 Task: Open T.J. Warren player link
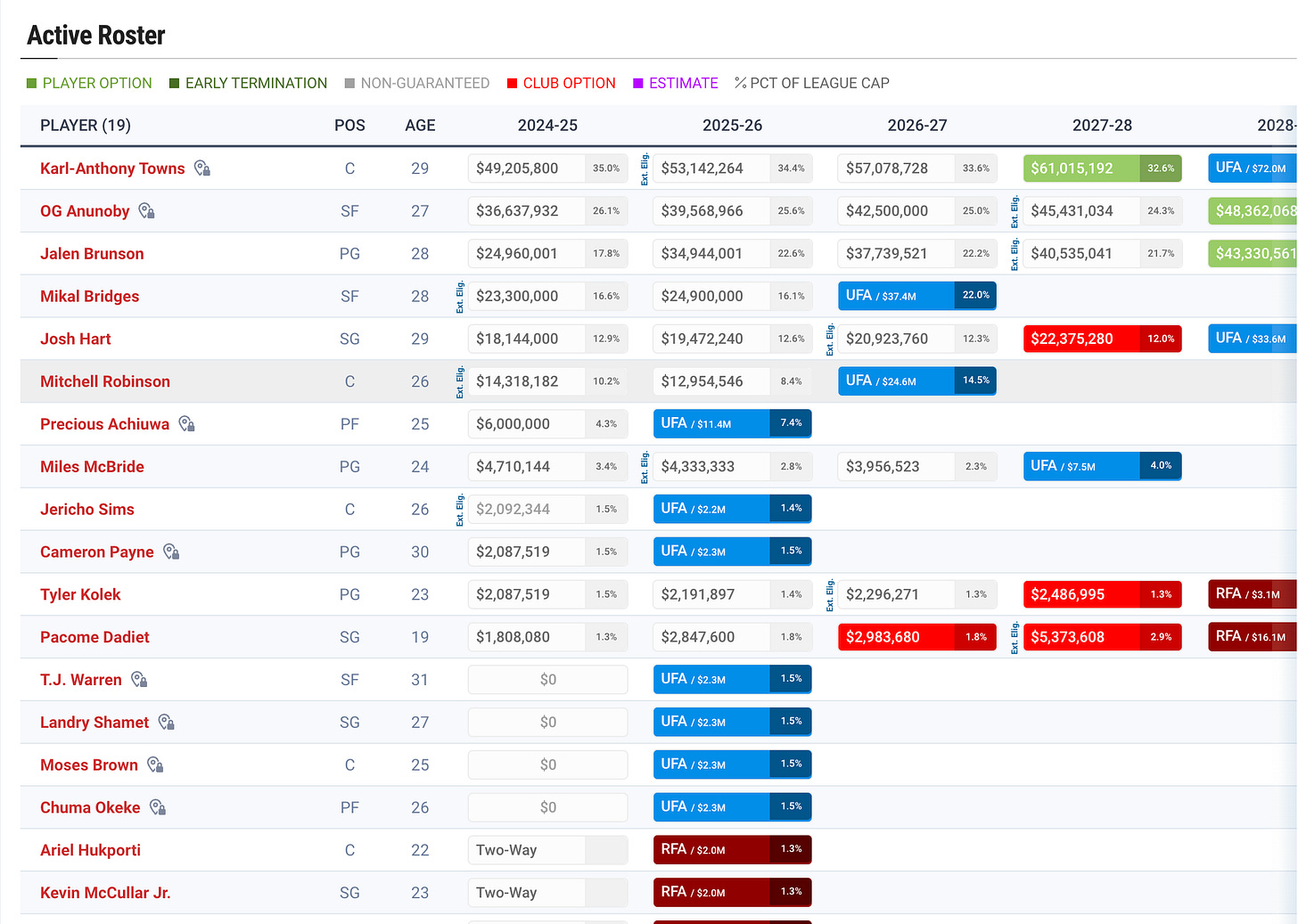pos(81,680)
